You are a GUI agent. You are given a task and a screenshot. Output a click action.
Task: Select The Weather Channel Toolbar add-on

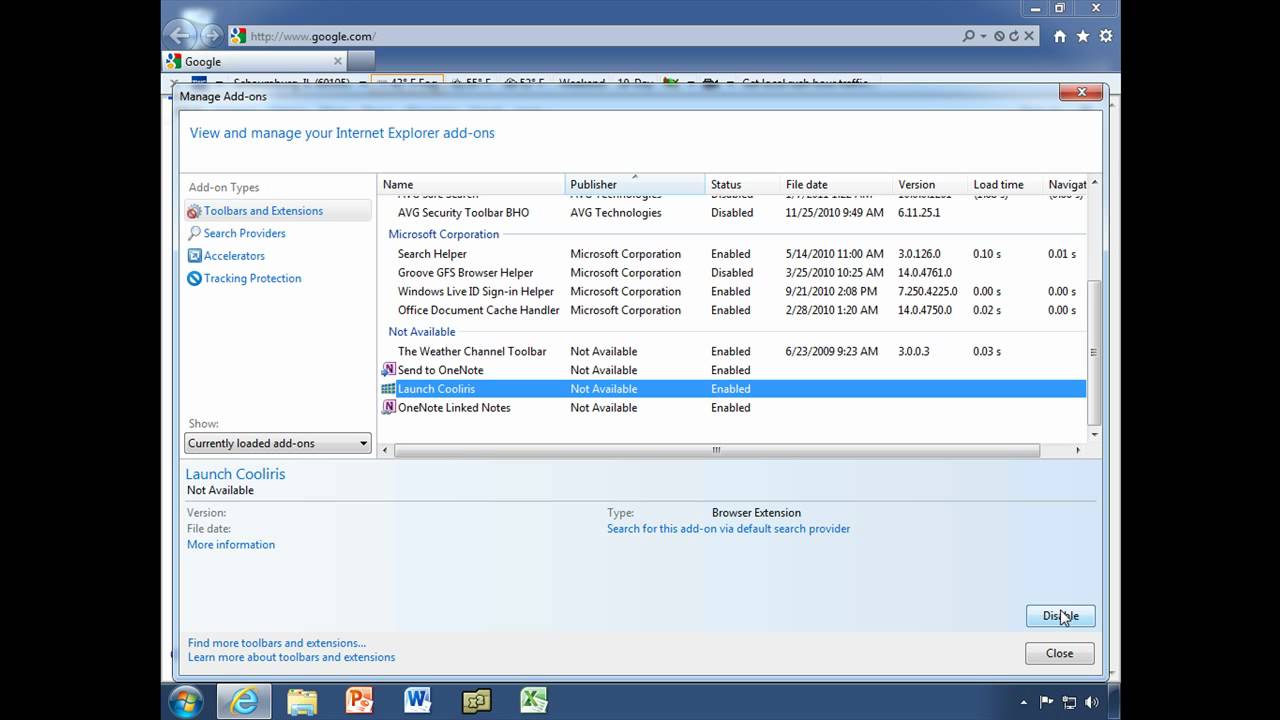[732, 352]
